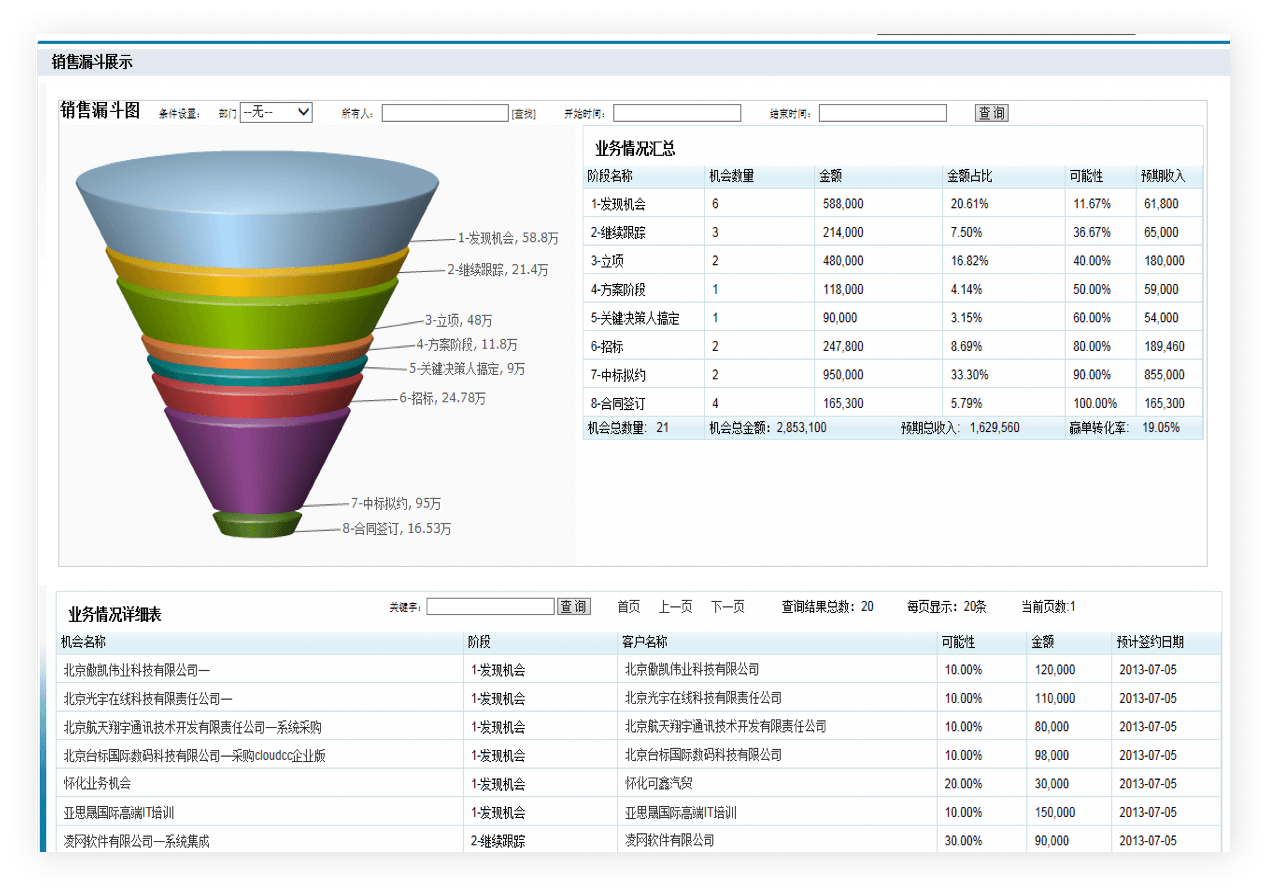The image size is (1280, 896).
Task: Select summary row cell 7-中标拟约
Action: coord(618,376)
